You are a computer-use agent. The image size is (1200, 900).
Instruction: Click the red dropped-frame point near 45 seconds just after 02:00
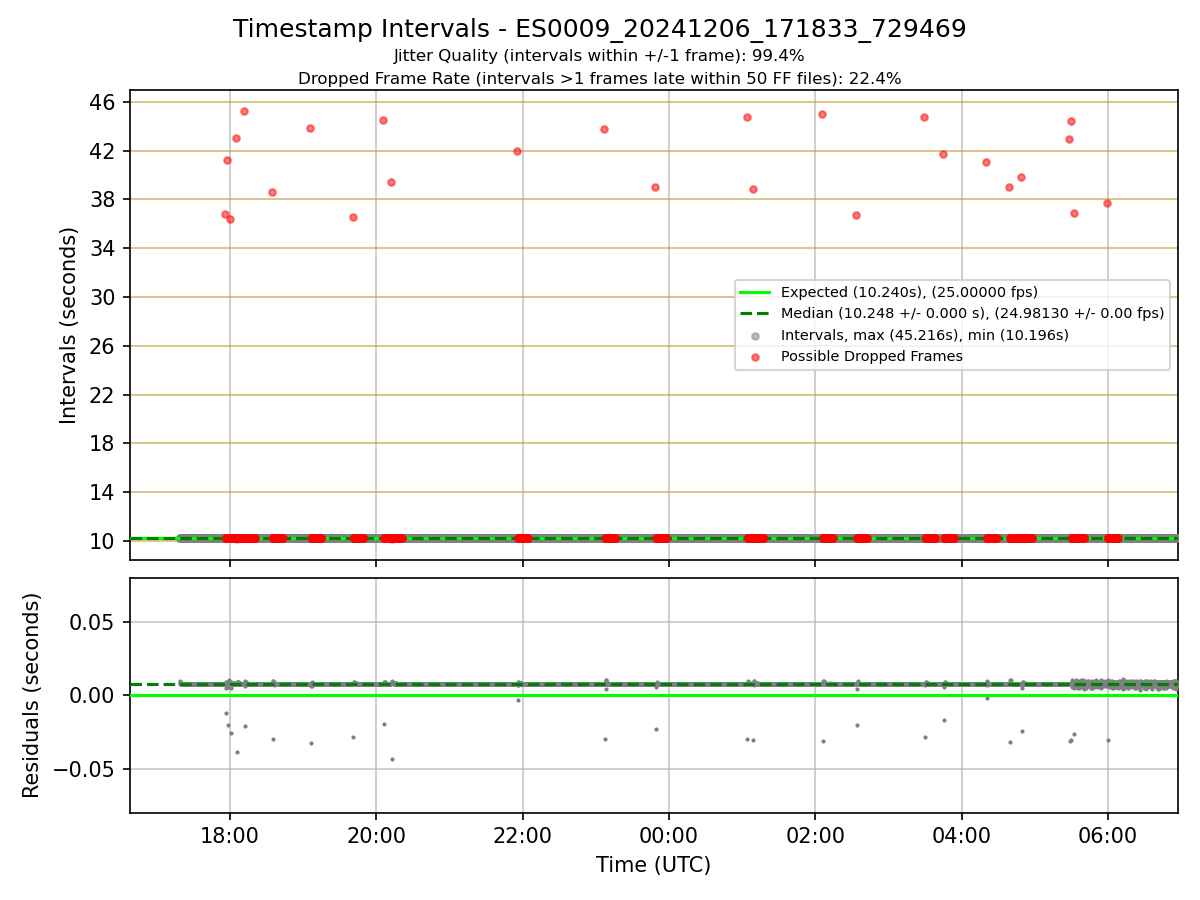(822, 114)
